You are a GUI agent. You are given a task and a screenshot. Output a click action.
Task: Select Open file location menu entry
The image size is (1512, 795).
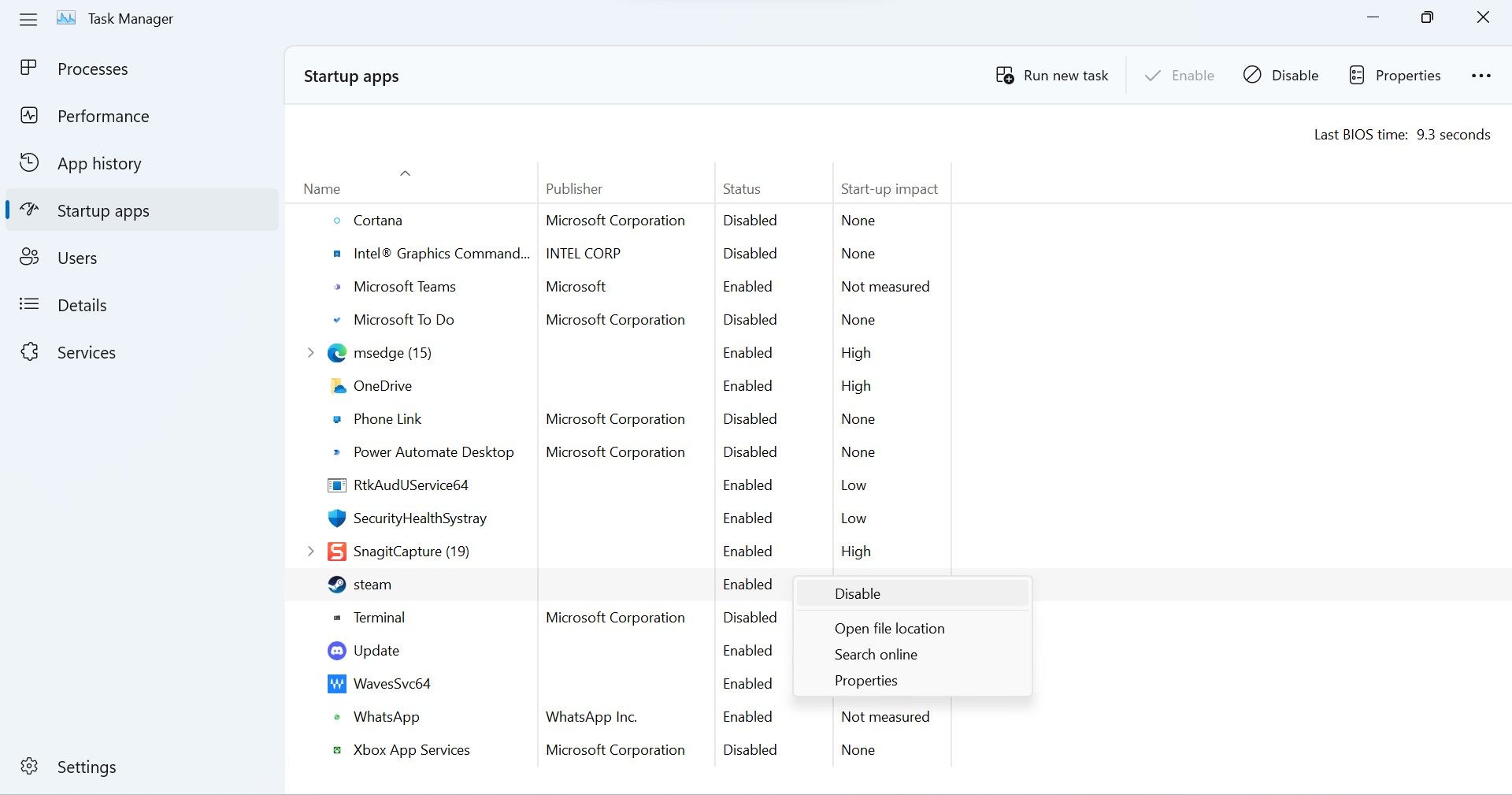889,629
